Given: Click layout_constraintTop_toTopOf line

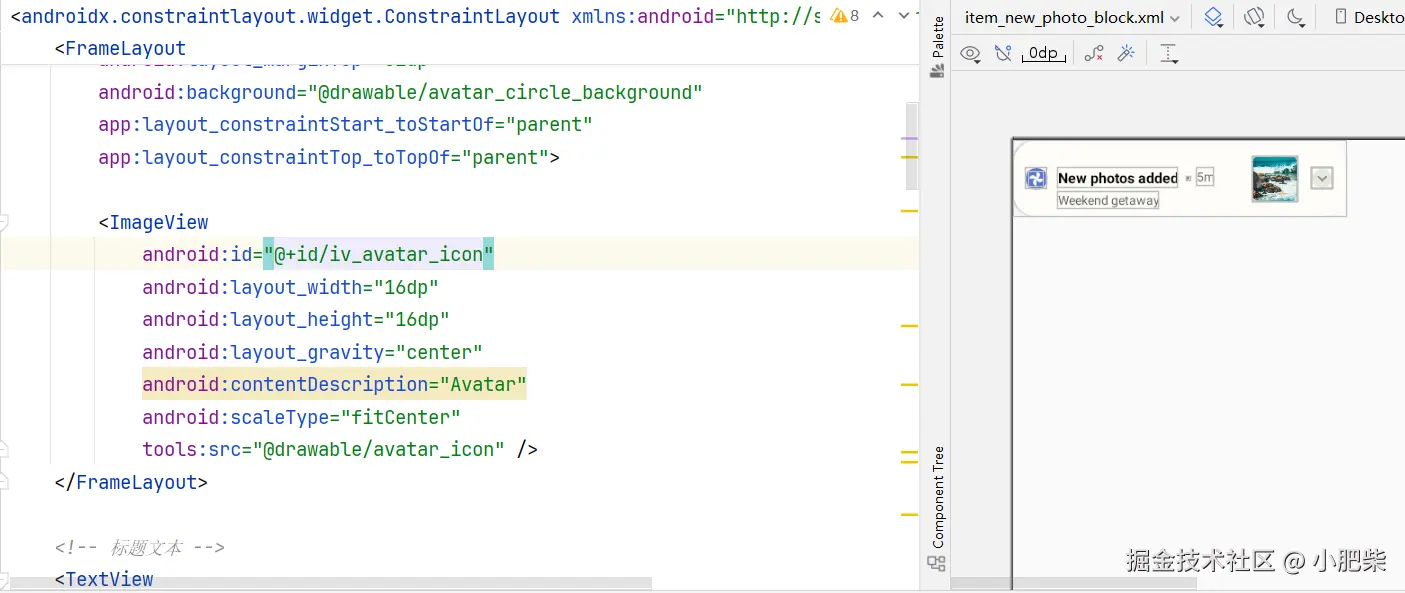Looking at the screenshot, I should coord(328,157).
